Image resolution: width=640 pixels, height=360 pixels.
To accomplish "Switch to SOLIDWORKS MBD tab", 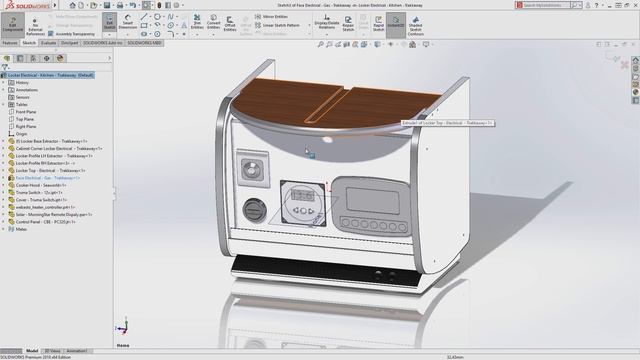I will [x=144, y=43].
